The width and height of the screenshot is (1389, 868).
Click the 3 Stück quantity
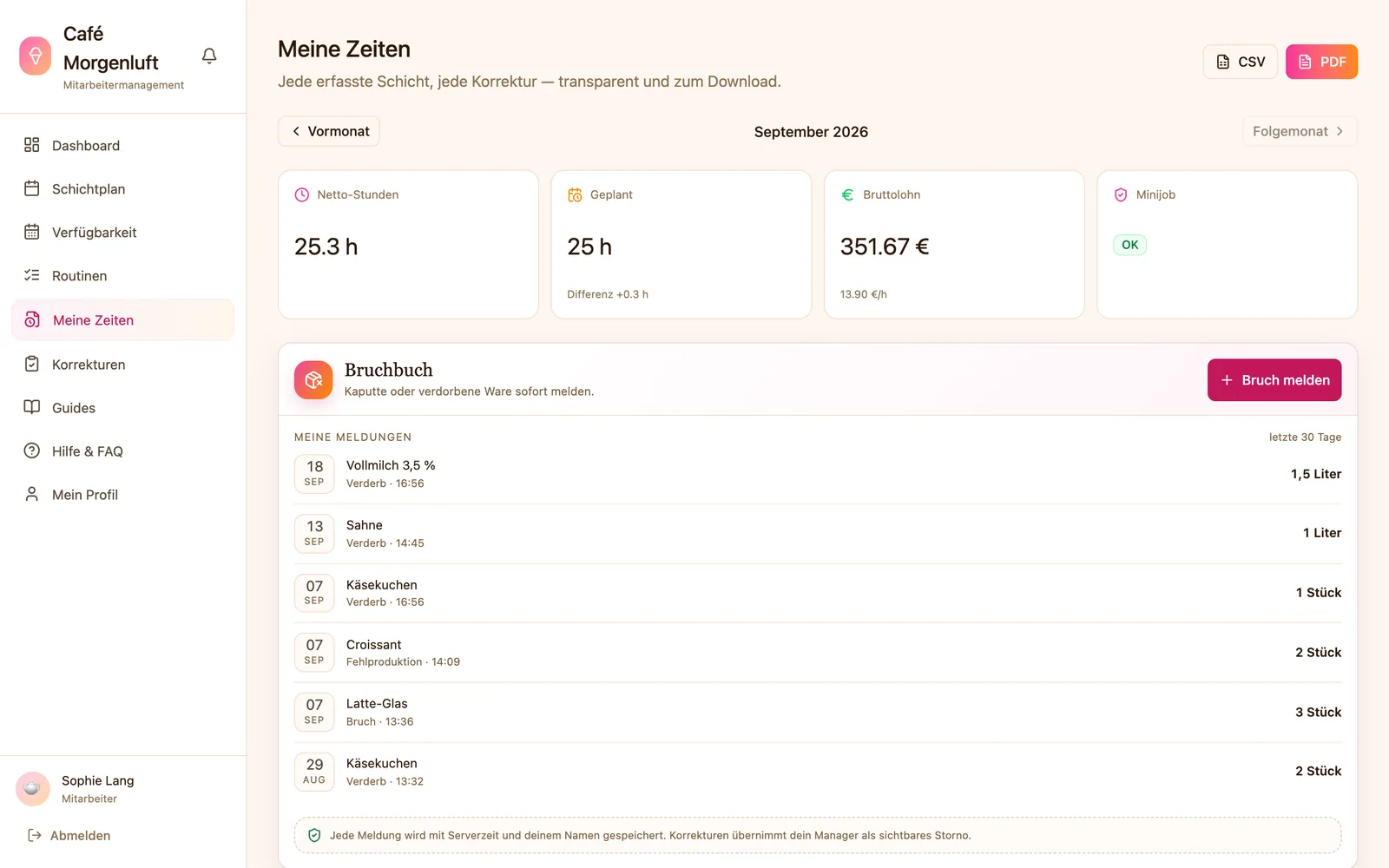point(1318,712)
